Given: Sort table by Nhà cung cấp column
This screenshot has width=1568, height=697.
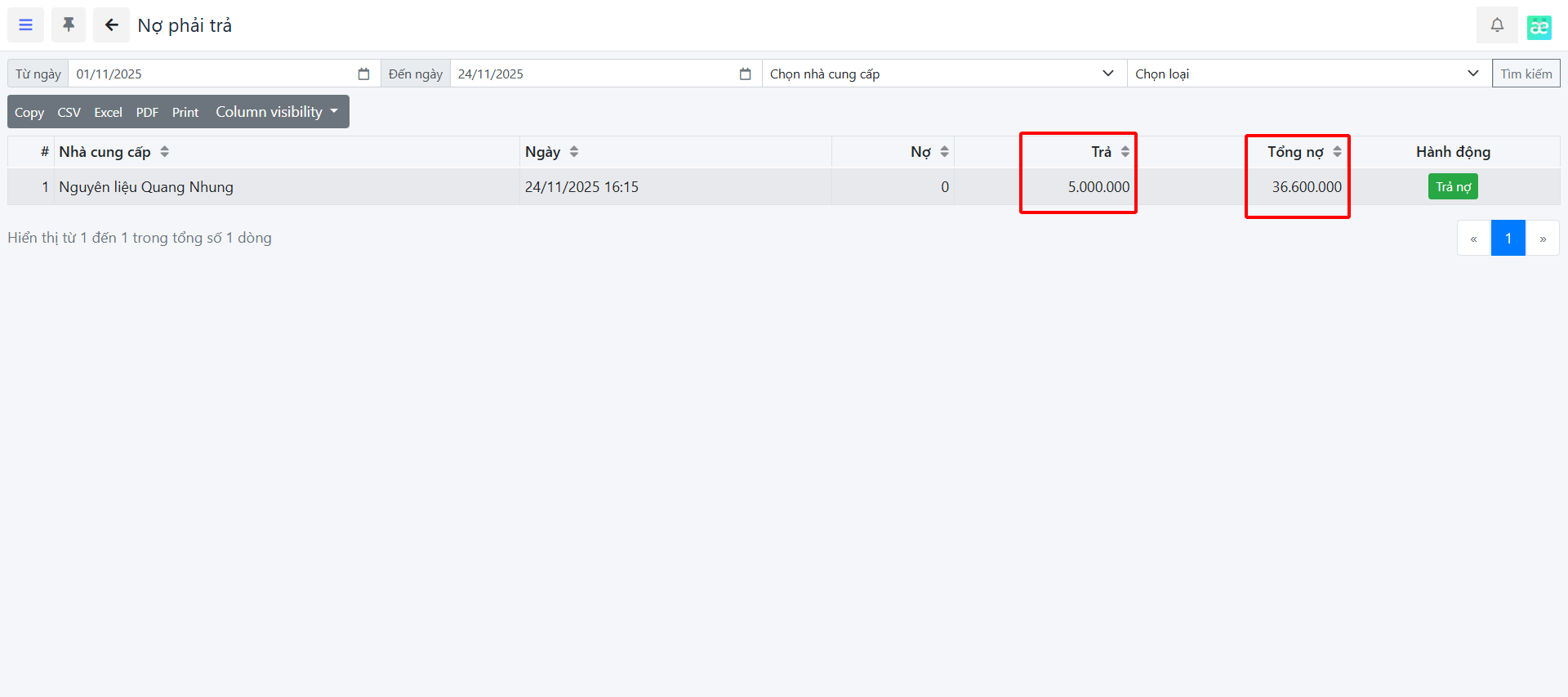Looking at the screenshot, I should (x=165, y=152).
